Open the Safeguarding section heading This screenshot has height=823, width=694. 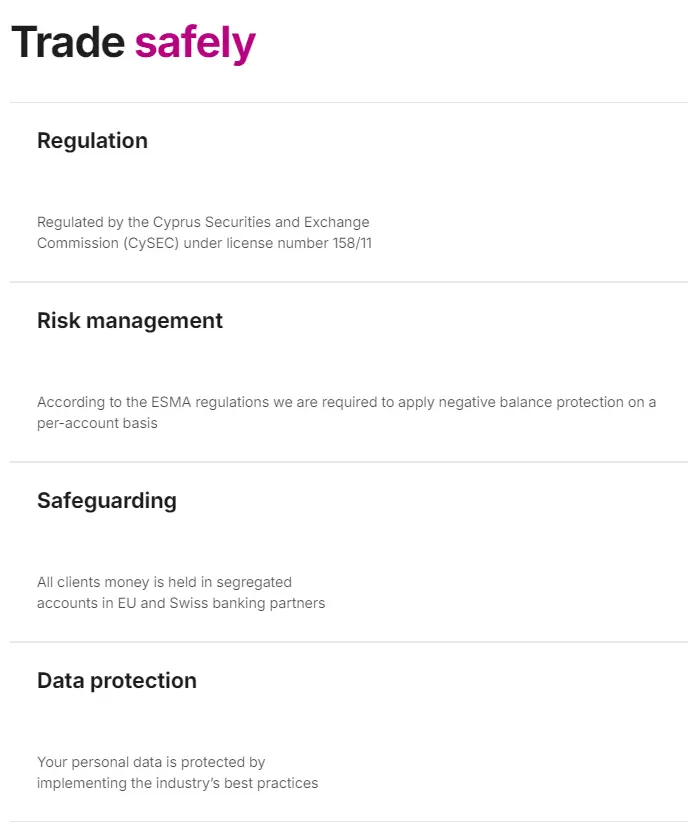(x=107, y=501)
